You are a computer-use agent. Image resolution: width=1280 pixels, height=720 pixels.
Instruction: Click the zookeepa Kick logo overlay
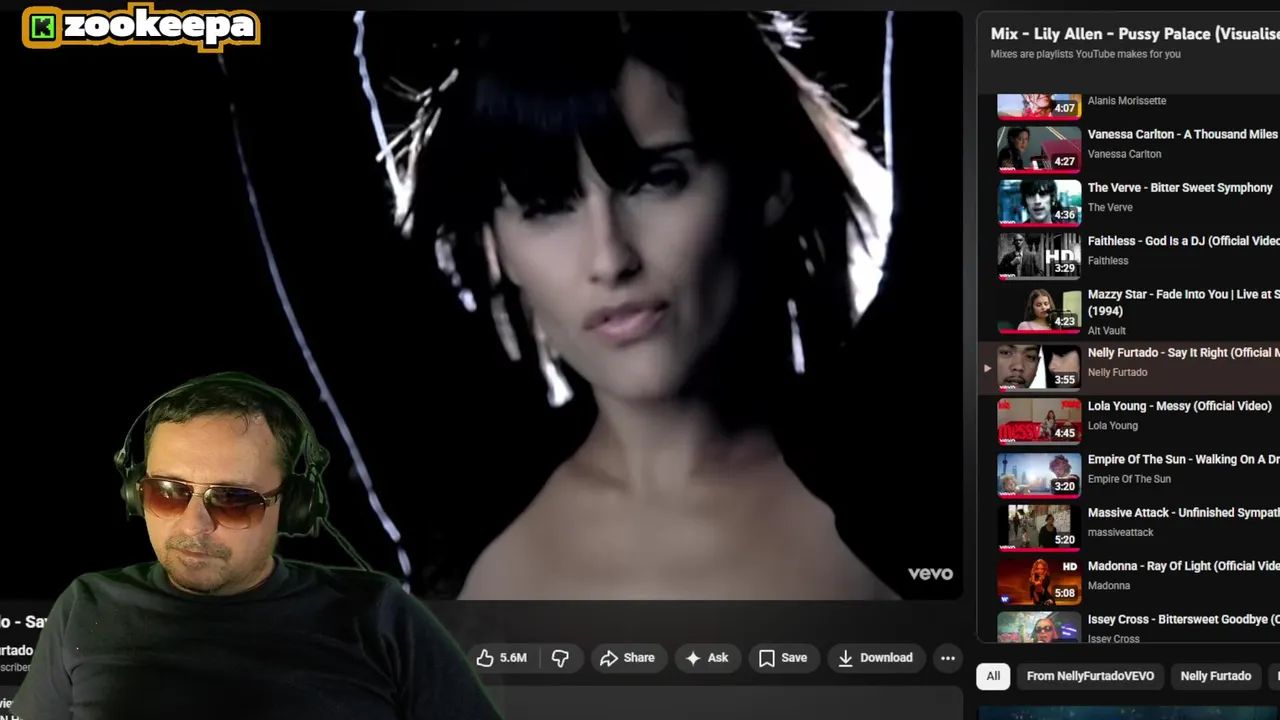141,27
